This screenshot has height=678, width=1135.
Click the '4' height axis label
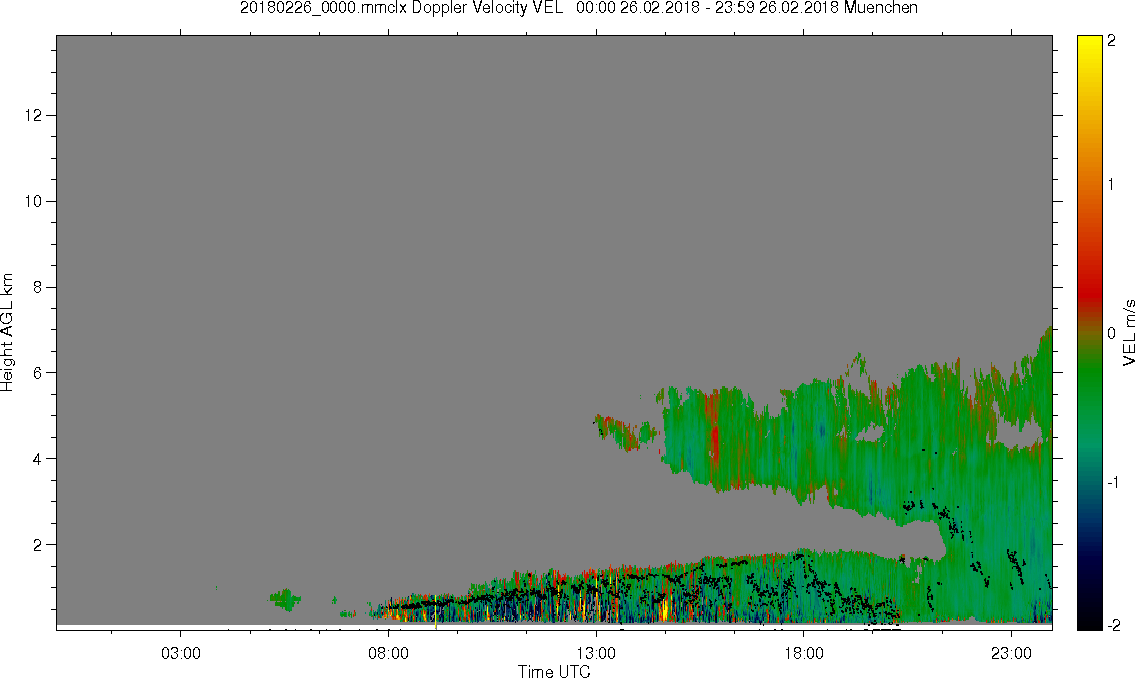pyautogui.click(x=37, y=459)
